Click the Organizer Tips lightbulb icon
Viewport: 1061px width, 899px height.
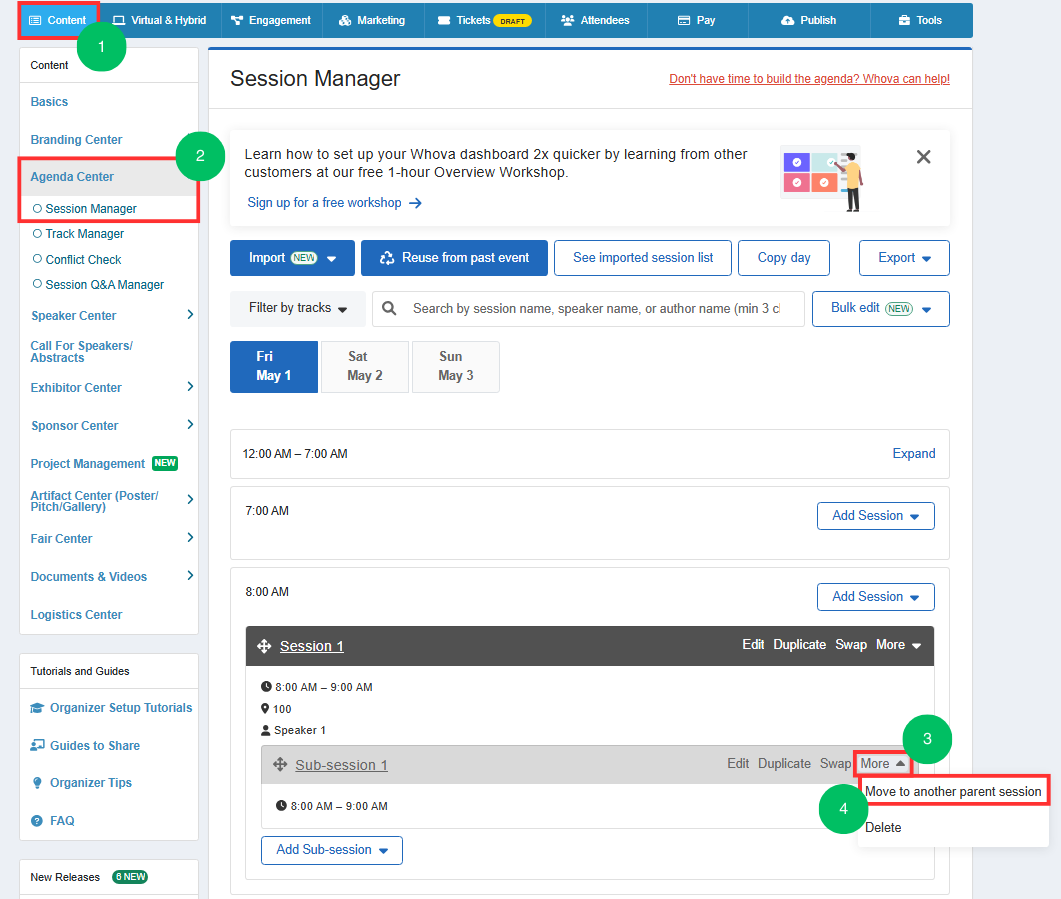coord(37,783)
